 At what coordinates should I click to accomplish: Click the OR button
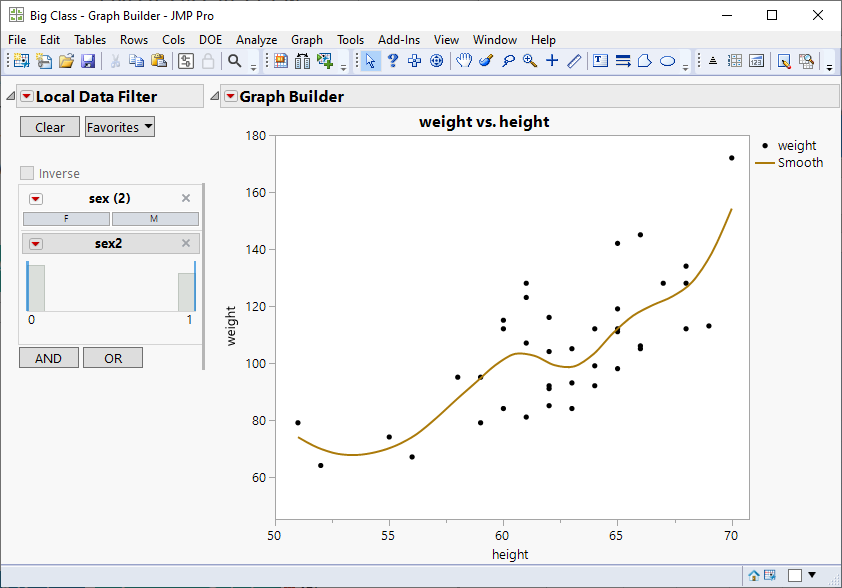[113, 358]
